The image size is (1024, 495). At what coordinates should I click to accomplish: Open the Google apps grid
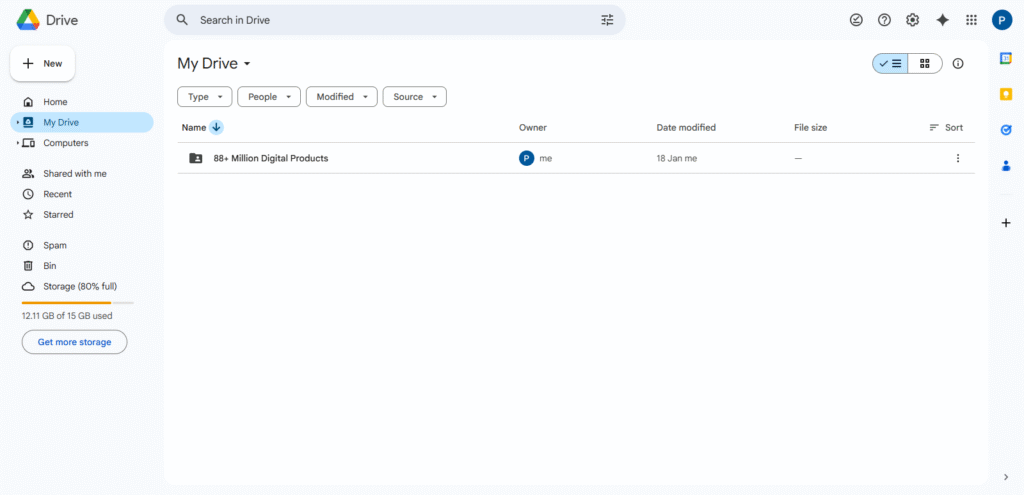[971, 20]
